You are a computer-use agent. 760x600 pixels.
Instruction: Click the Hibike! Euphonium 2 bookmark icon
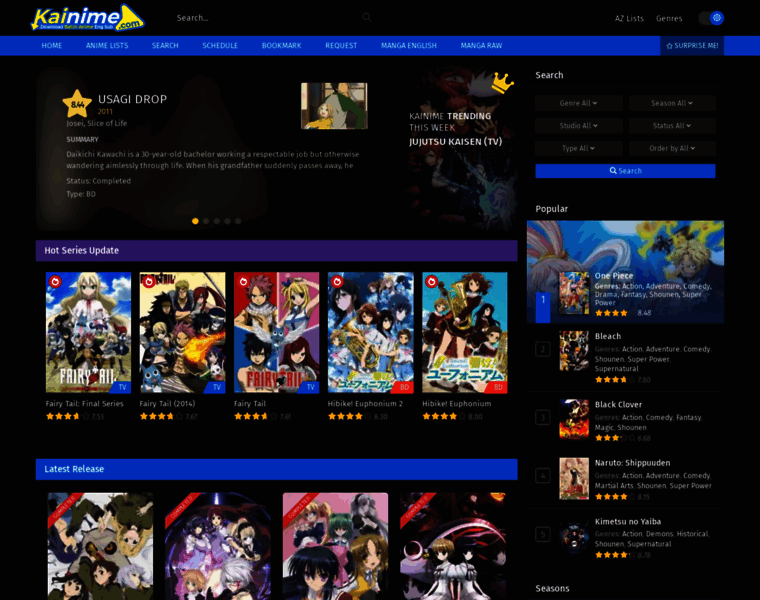tap(337, 281)
